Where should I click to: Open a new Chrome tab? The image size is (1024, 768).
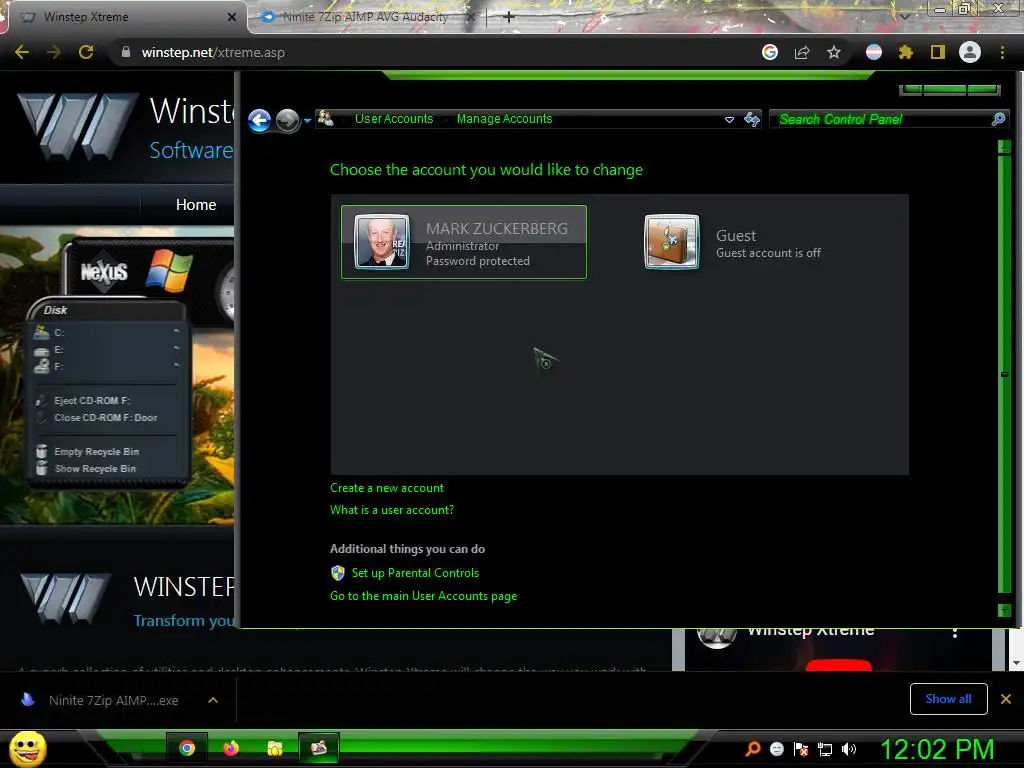tap(509, 17)
